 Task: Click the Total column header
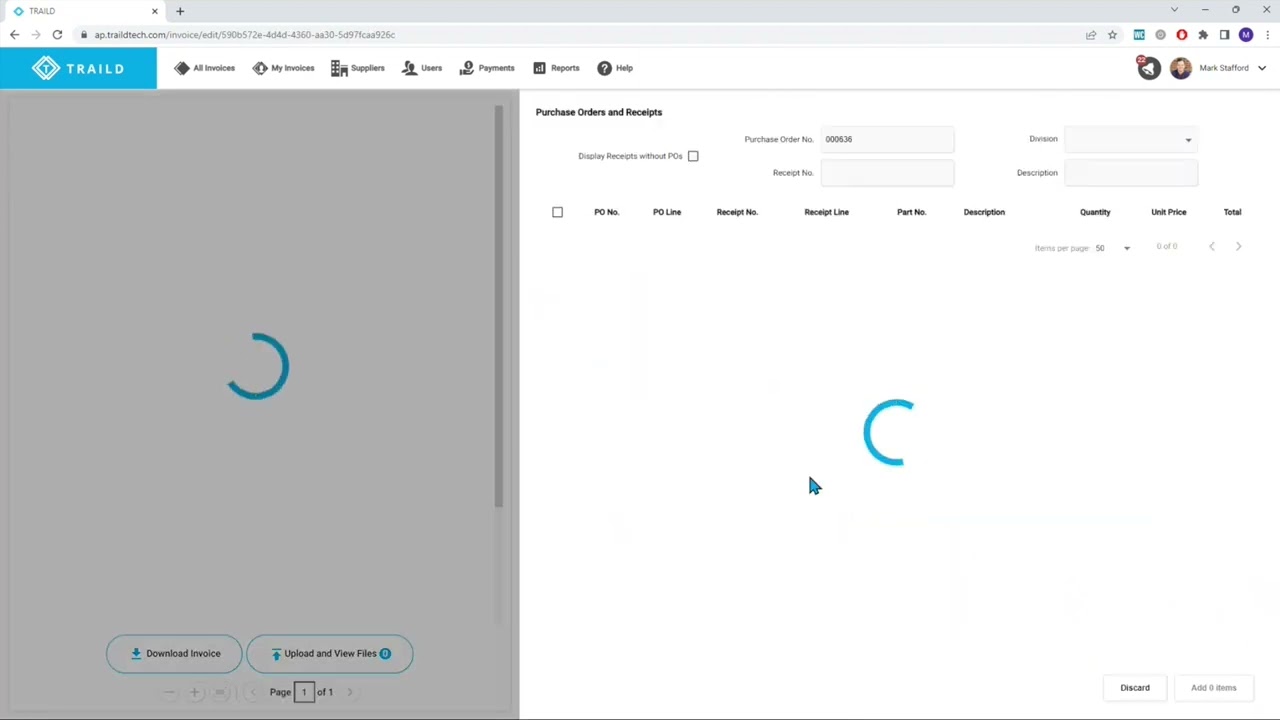click(1232, 212)
